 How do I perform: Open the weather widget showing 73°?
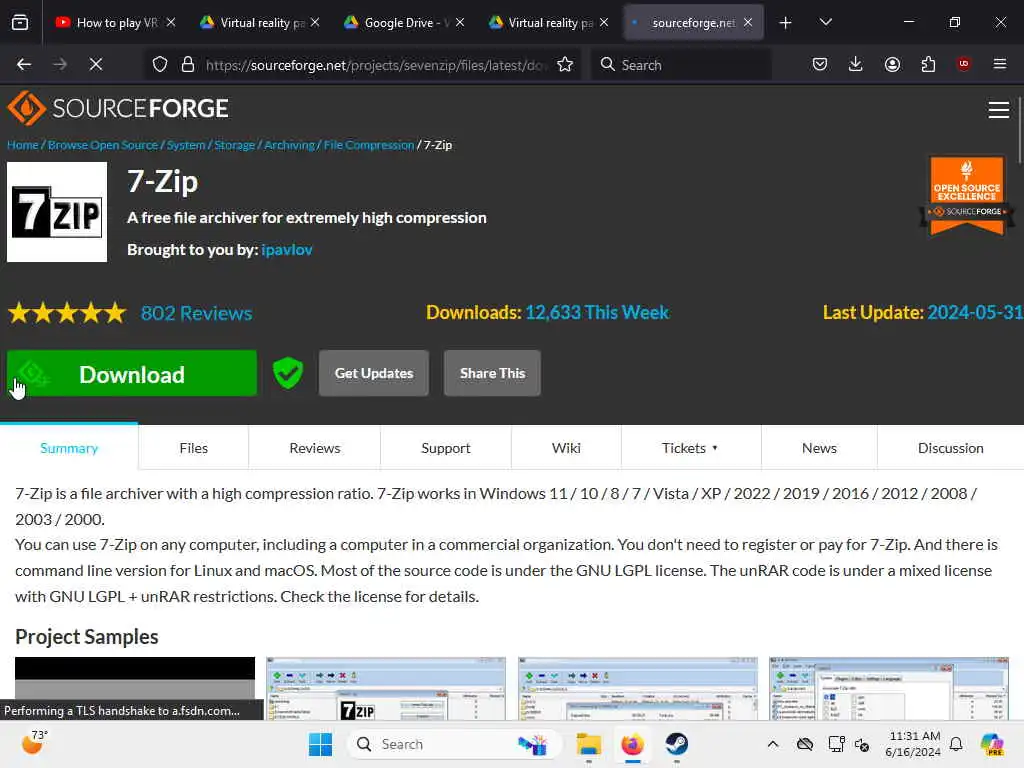33,743
